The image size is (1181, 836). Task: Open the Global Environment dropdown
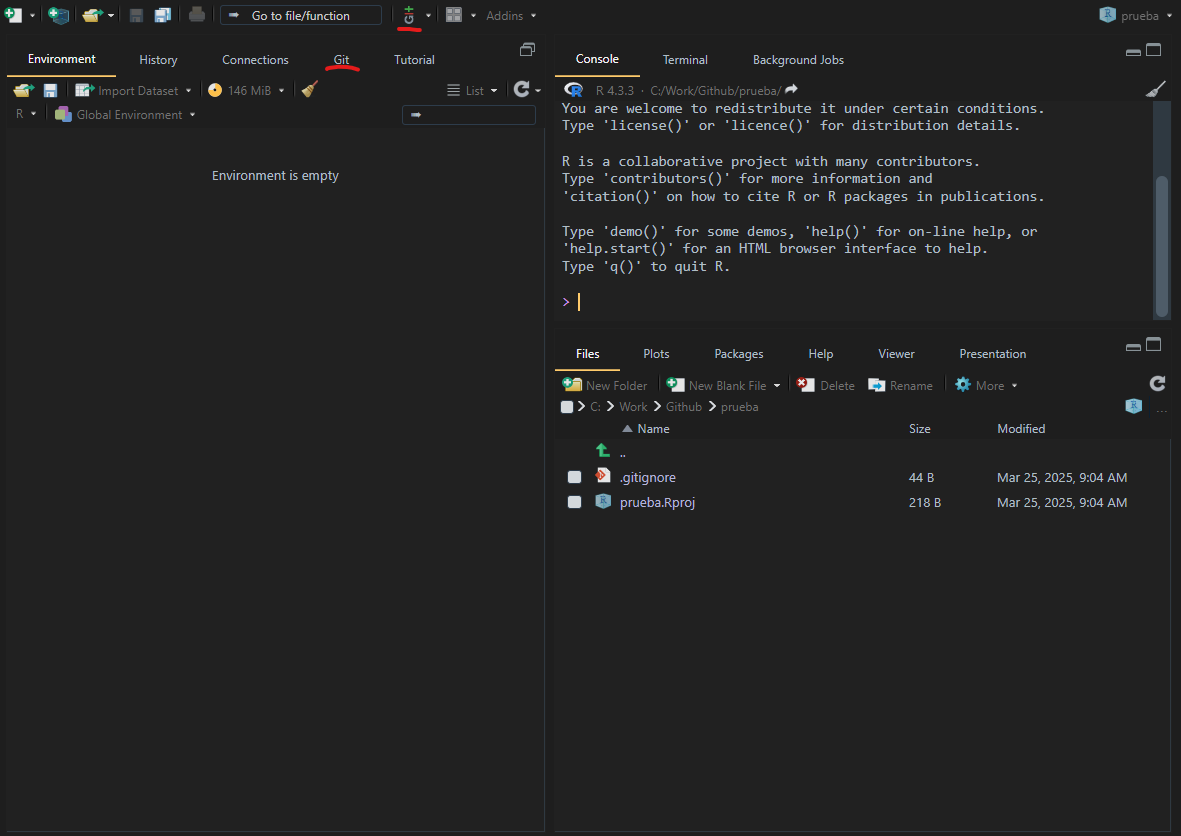(125, 114)
